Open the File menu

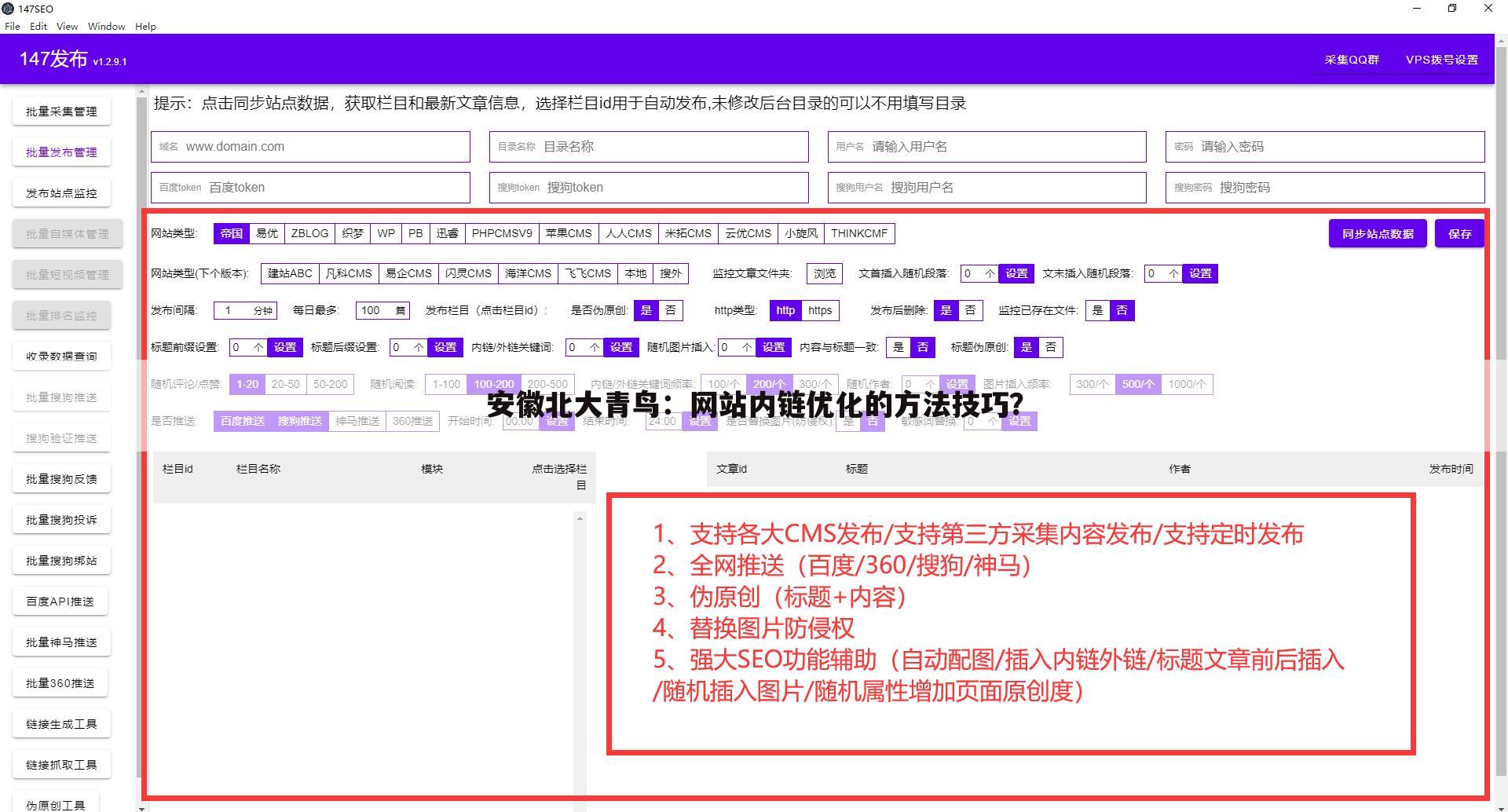(12, 26)
